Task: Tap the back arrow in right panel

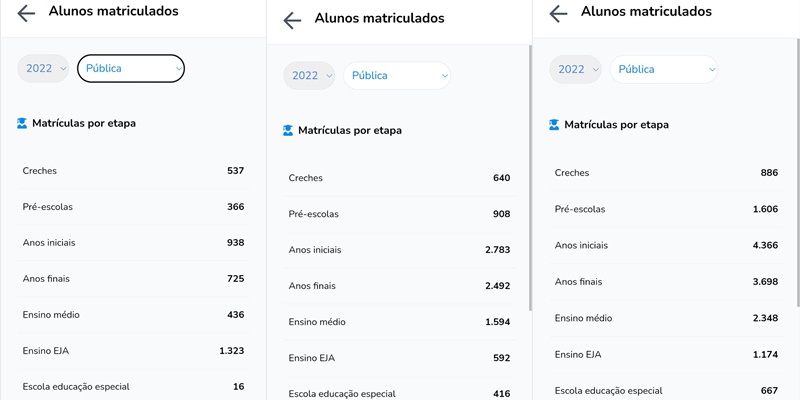Action: (x=558, y=14)
